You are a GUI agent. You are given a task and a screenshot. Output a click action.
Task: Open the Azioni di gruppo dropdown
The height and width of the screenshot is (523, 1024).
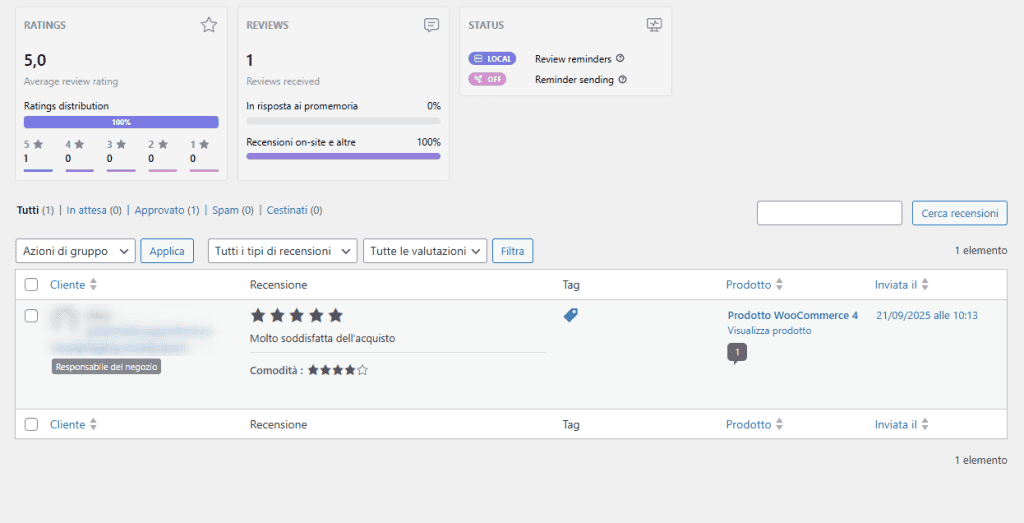coord(76,251)
